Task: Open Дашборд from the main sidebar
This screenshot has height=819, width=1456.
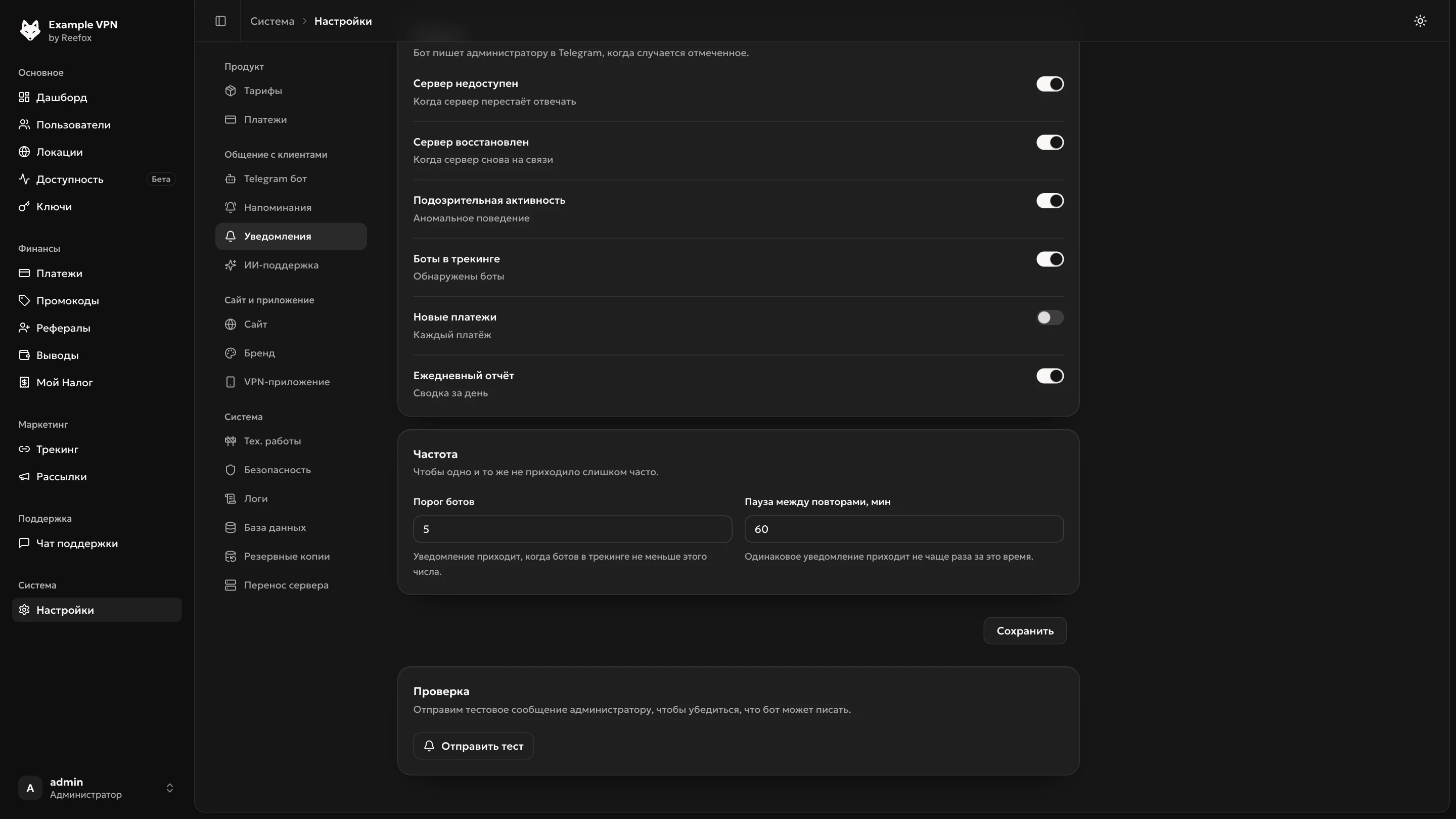Action: pyautogui.click(x=97, y=97)
